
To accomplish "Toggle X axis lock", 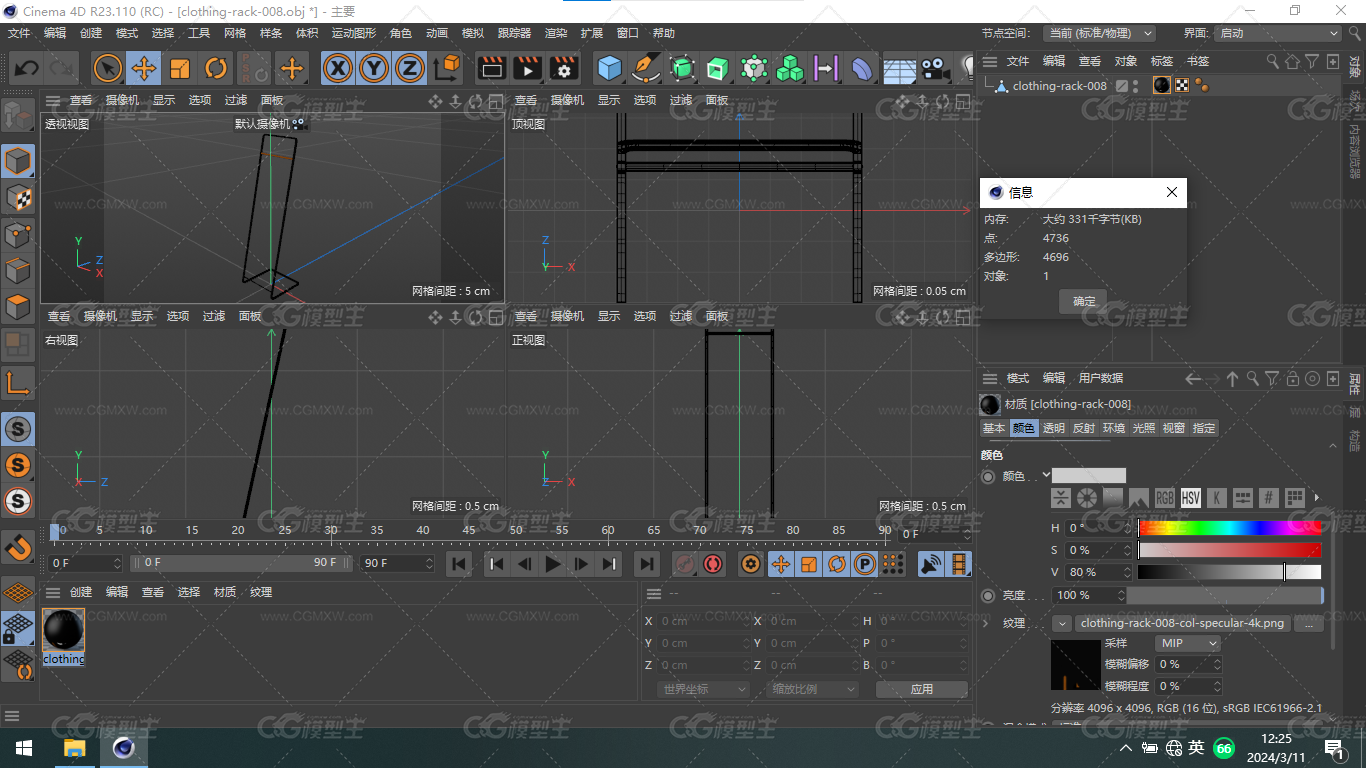I will 339,68.
